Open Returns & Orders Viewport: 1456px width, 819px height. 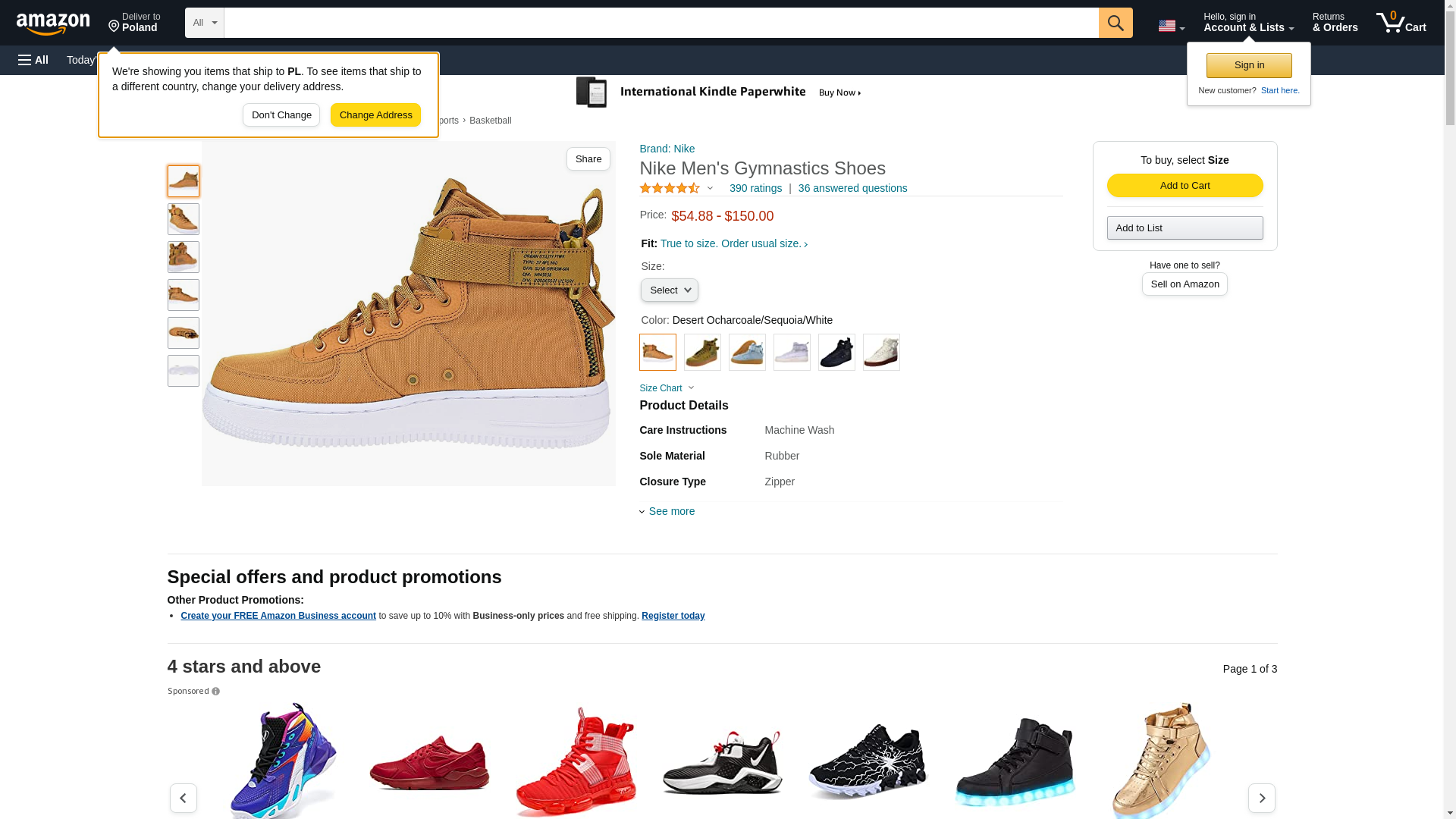[x=1335, y=23]
